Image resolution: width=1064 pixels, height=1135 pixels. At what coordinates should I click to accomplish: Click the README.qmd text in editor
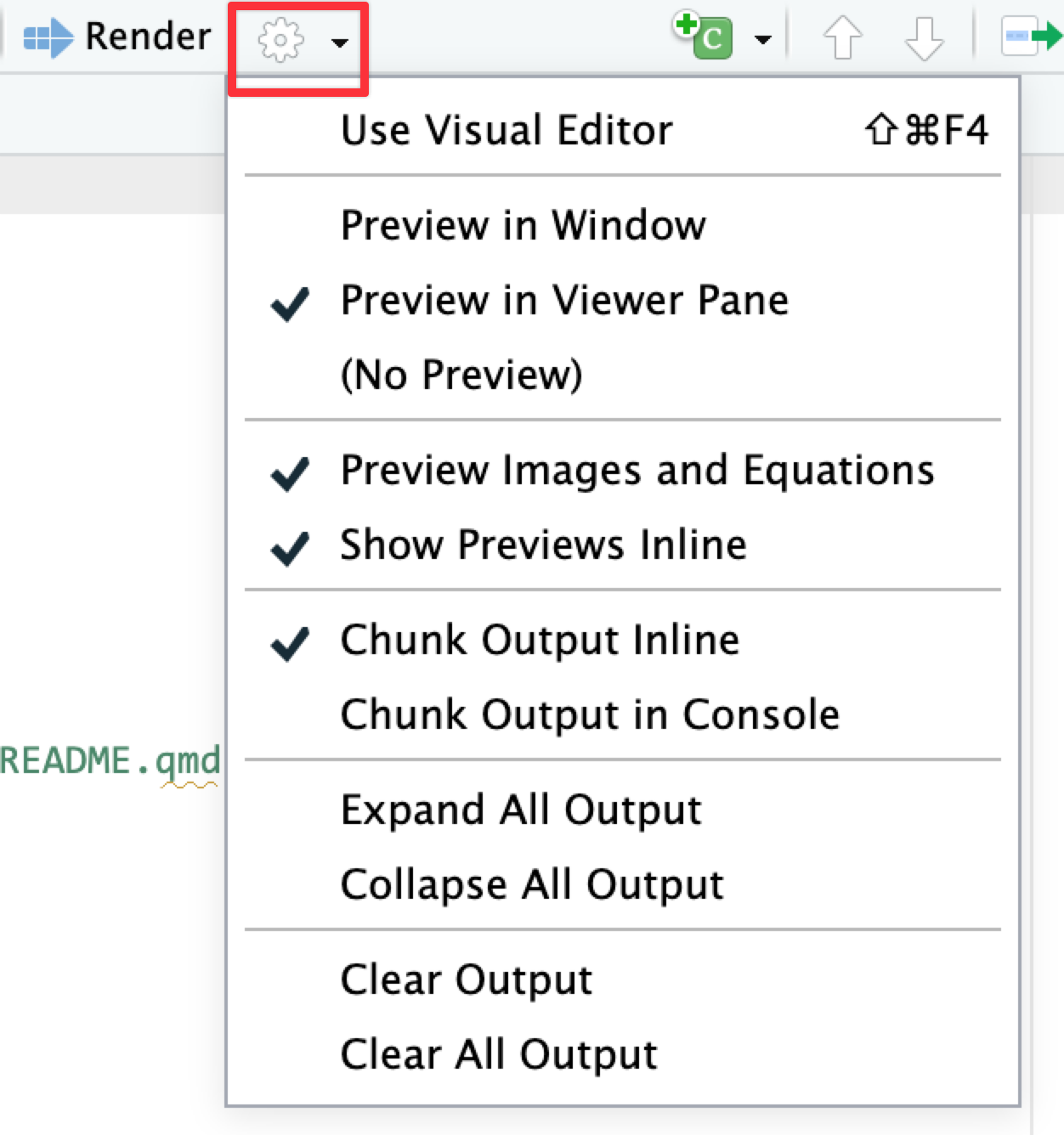point(110,760)
